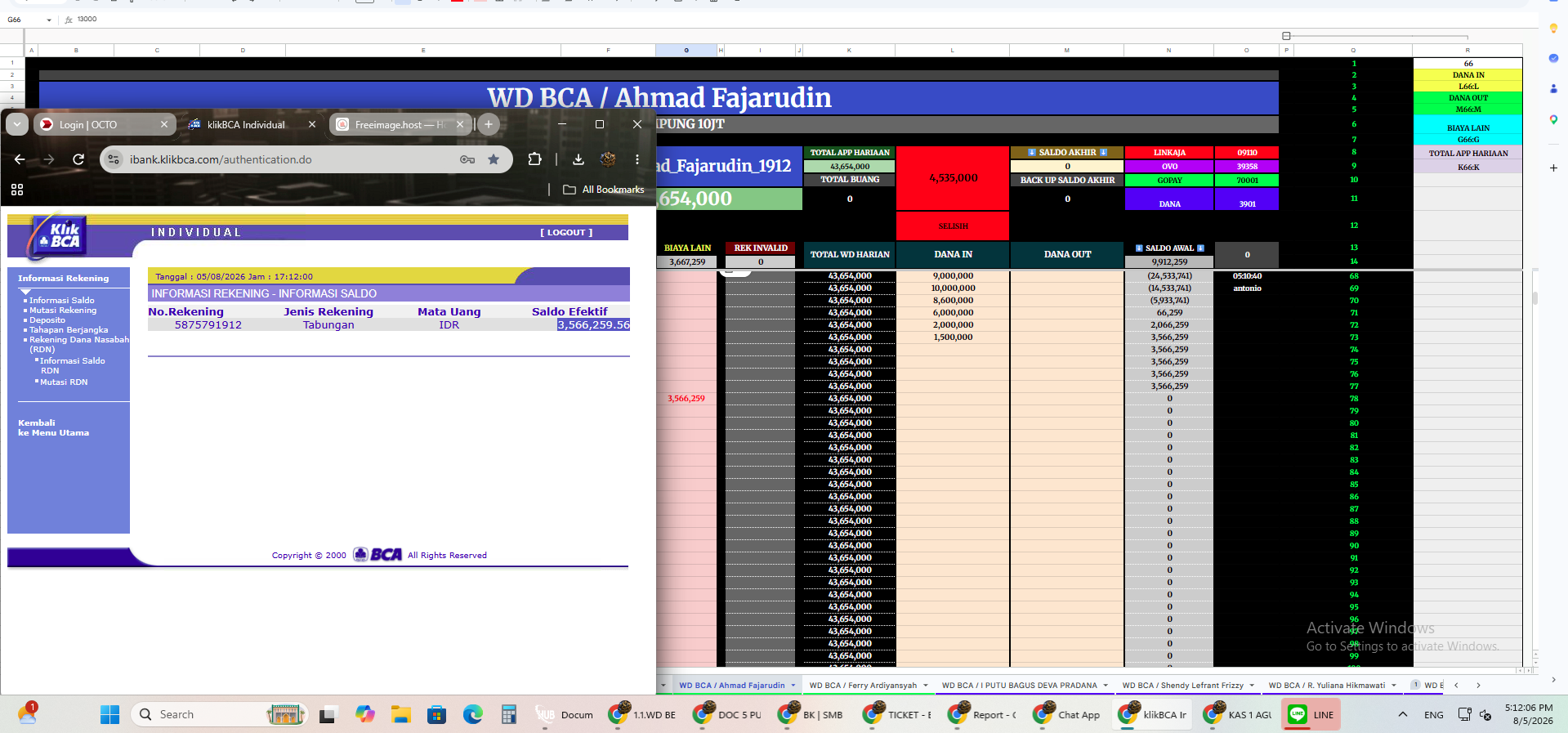Open the Chrome three-dot menu

(637, 159)
